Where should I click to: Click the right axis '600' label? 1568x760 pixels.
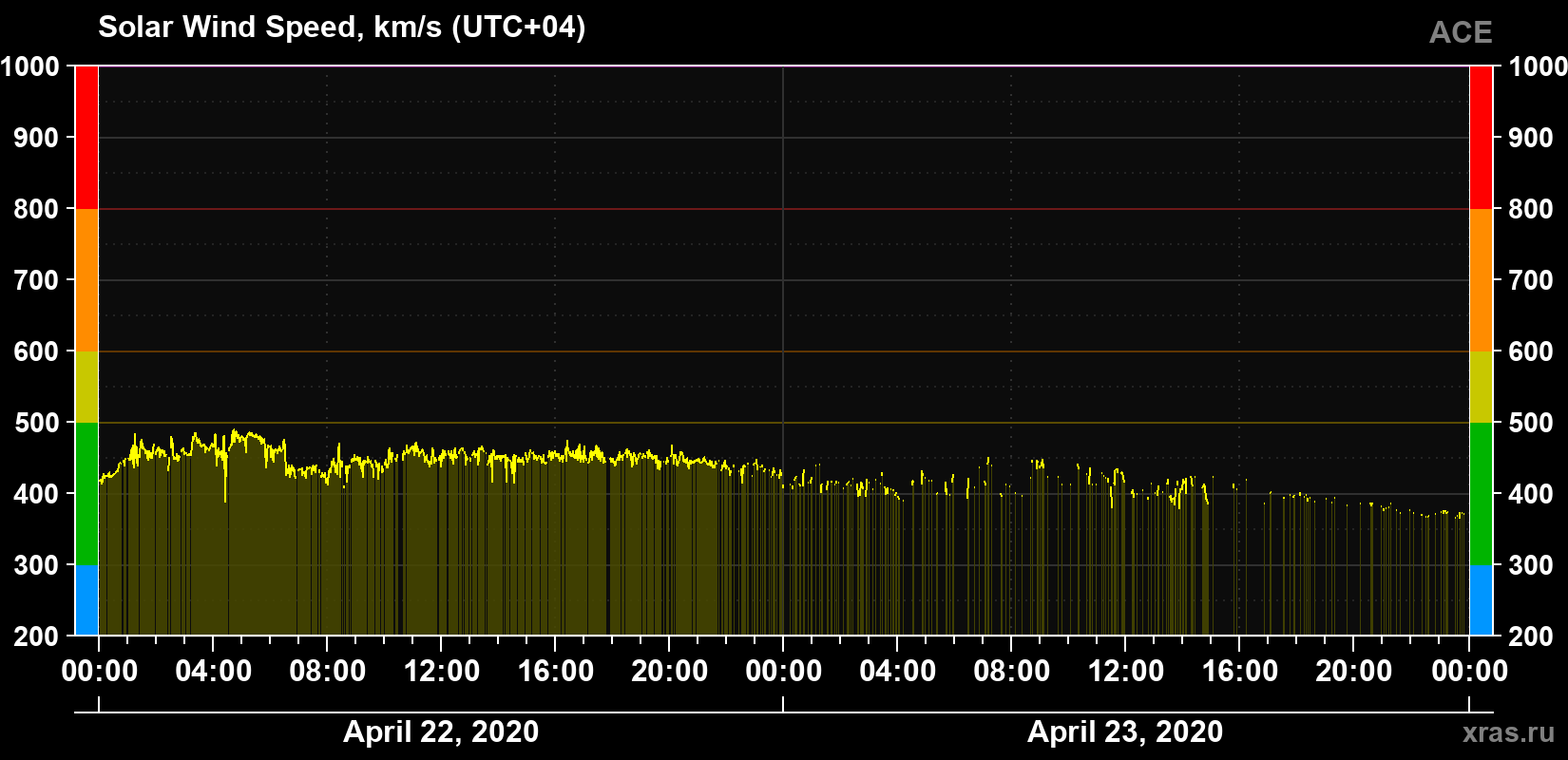click(1531, 351)
